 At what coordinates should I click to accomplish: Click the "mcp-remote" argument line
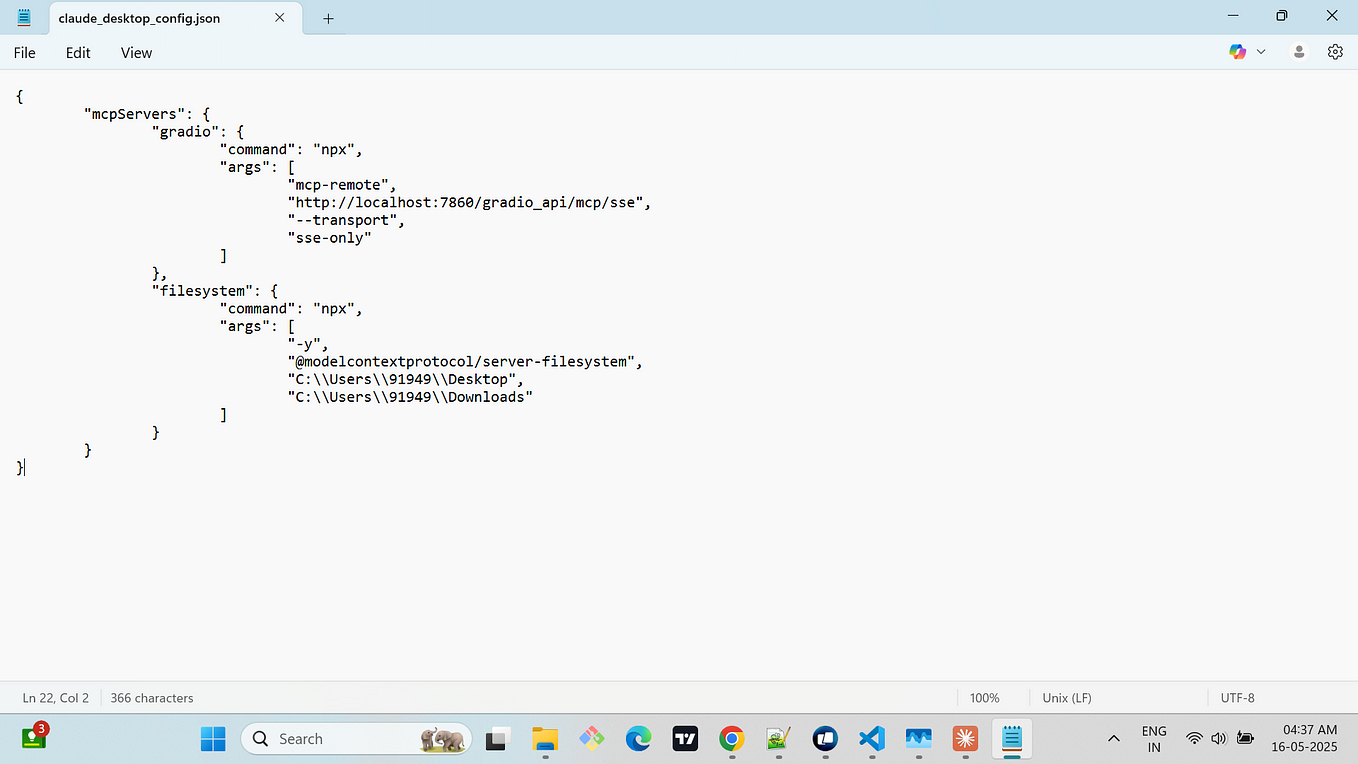342,184
